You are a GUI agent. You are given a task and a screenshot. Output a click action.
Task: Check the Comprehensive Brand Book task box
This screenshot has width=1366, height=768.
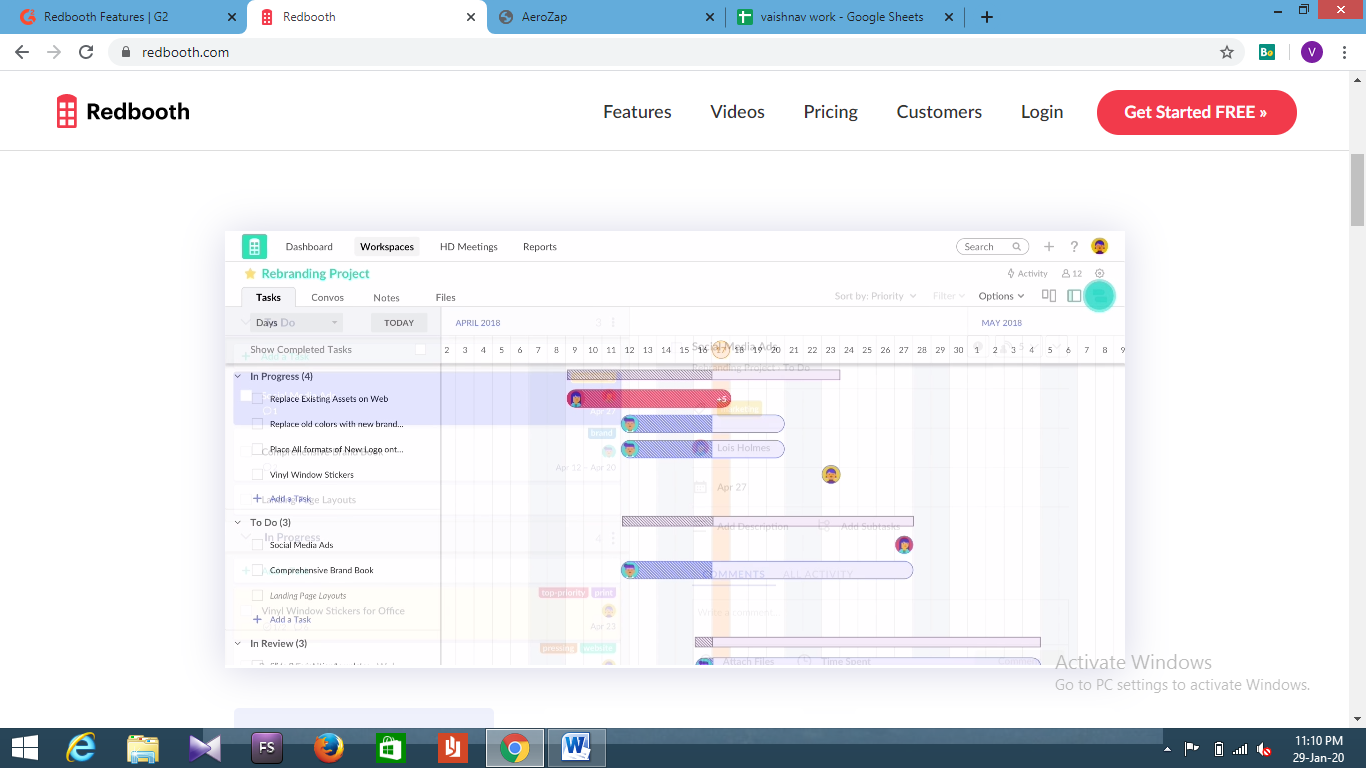(x=257, y=570)
